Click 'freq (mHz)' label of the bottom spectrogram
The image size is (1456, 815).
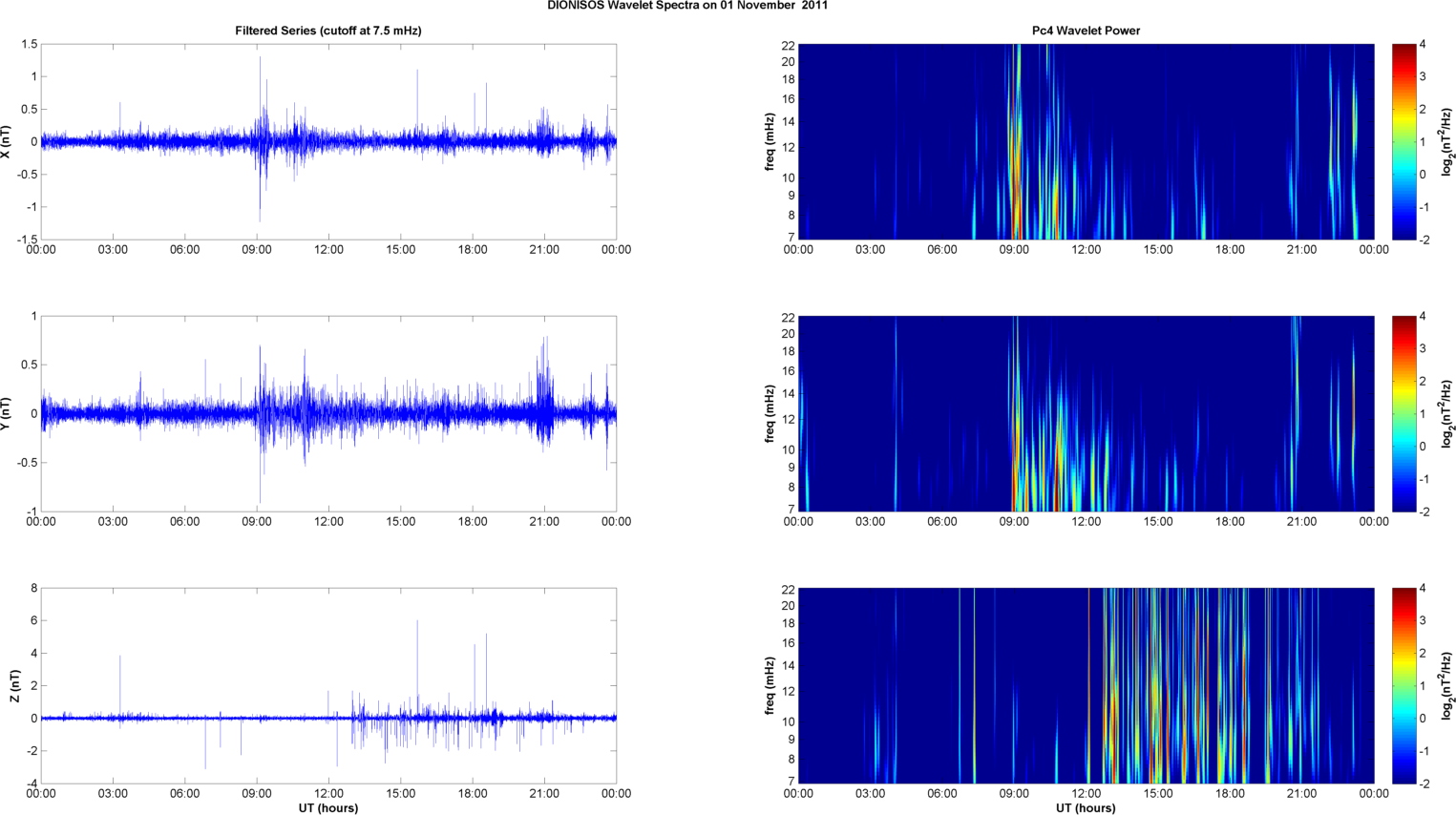point(770,686)
